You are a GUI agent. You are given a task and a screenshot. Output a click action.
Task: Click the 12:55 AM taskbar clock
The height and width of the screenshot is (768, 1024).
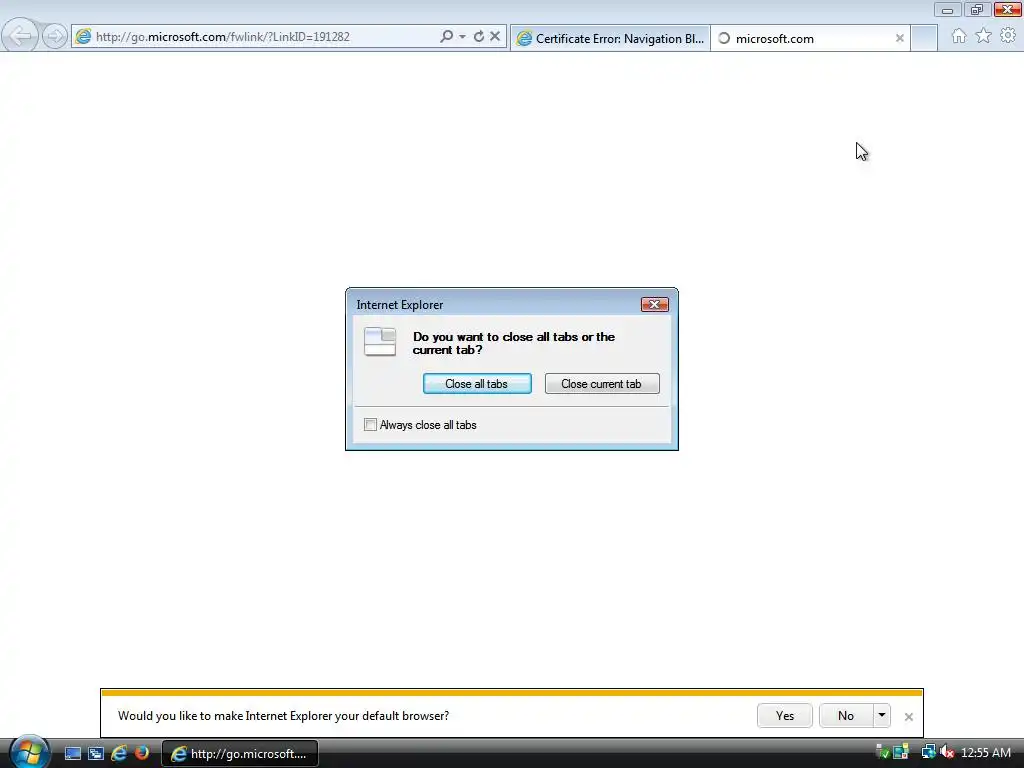click(x=985, y=753)
